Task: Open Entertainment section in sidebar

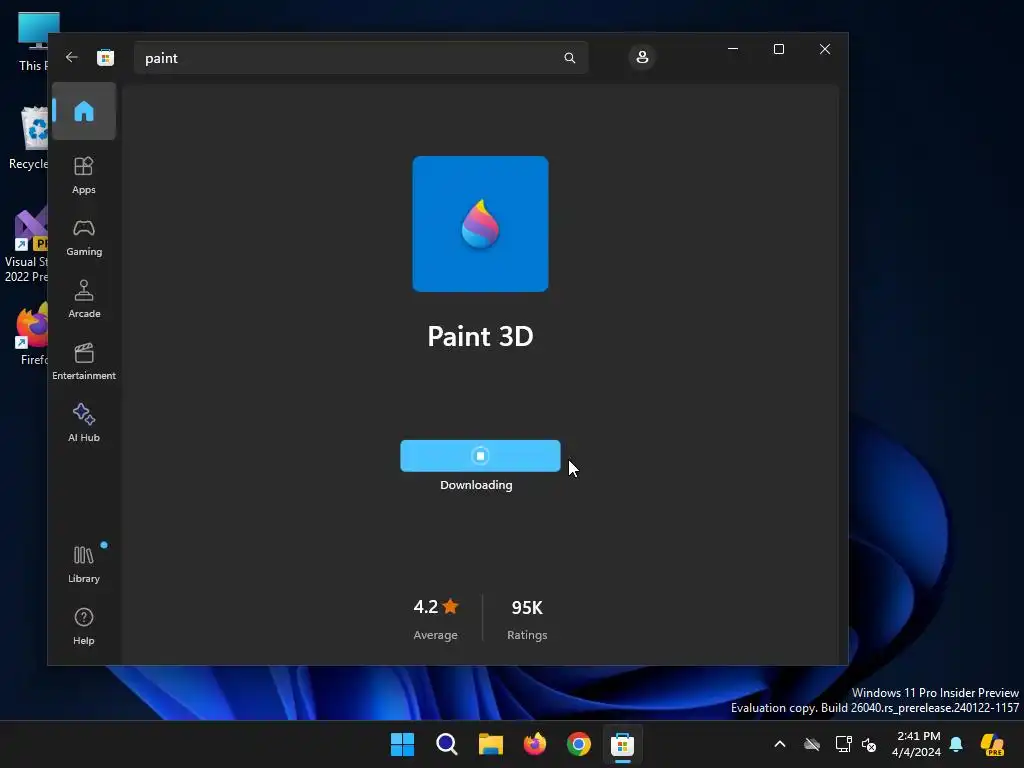Action: point(84,361)
